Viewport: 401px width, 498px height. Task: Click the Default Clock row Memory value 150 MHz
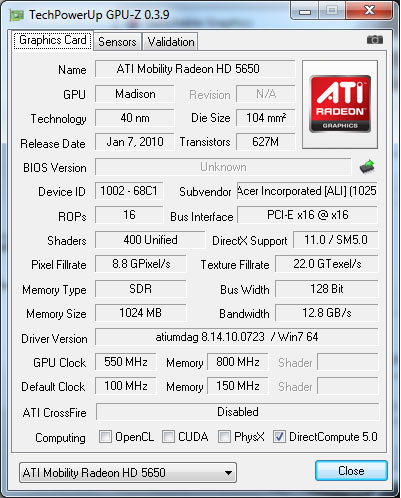pyautogui.click(x=238, y=386)
